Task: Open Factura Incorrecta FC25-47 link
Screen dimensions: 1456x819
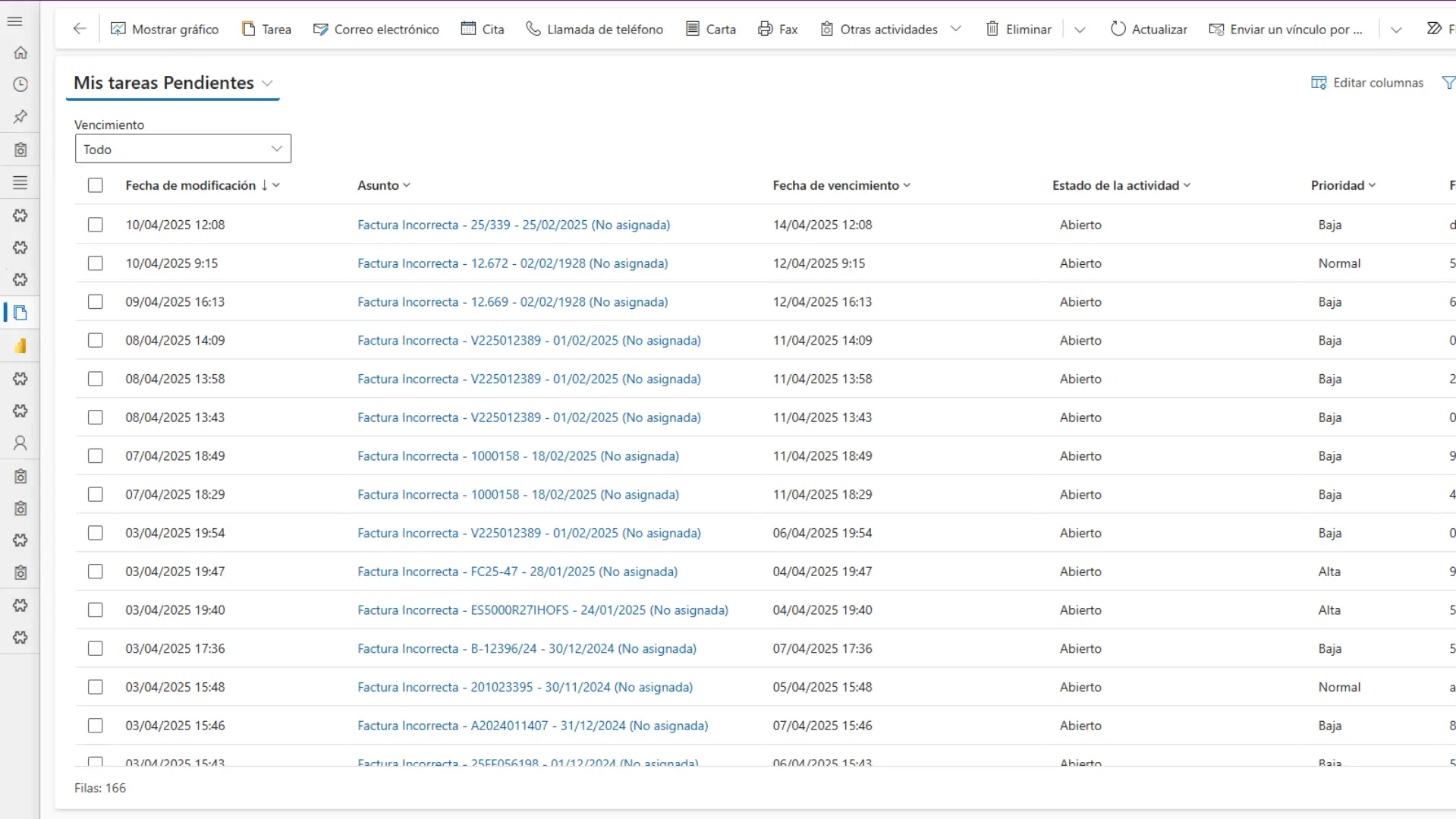Action: click(x=517, y=572)
